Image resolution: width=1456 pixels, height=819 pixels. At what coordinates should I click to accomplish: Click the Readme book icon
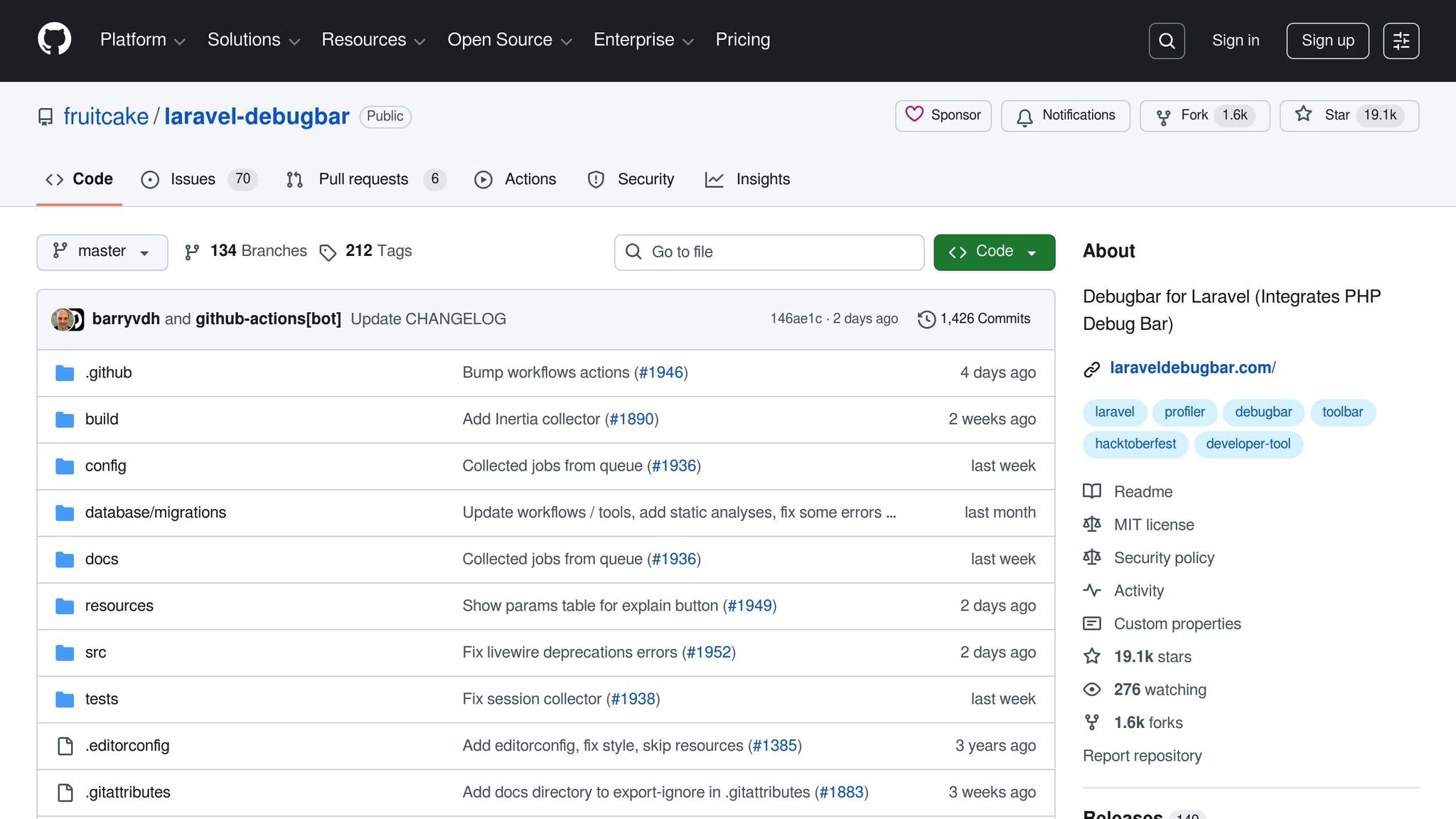click(1092, 491)
